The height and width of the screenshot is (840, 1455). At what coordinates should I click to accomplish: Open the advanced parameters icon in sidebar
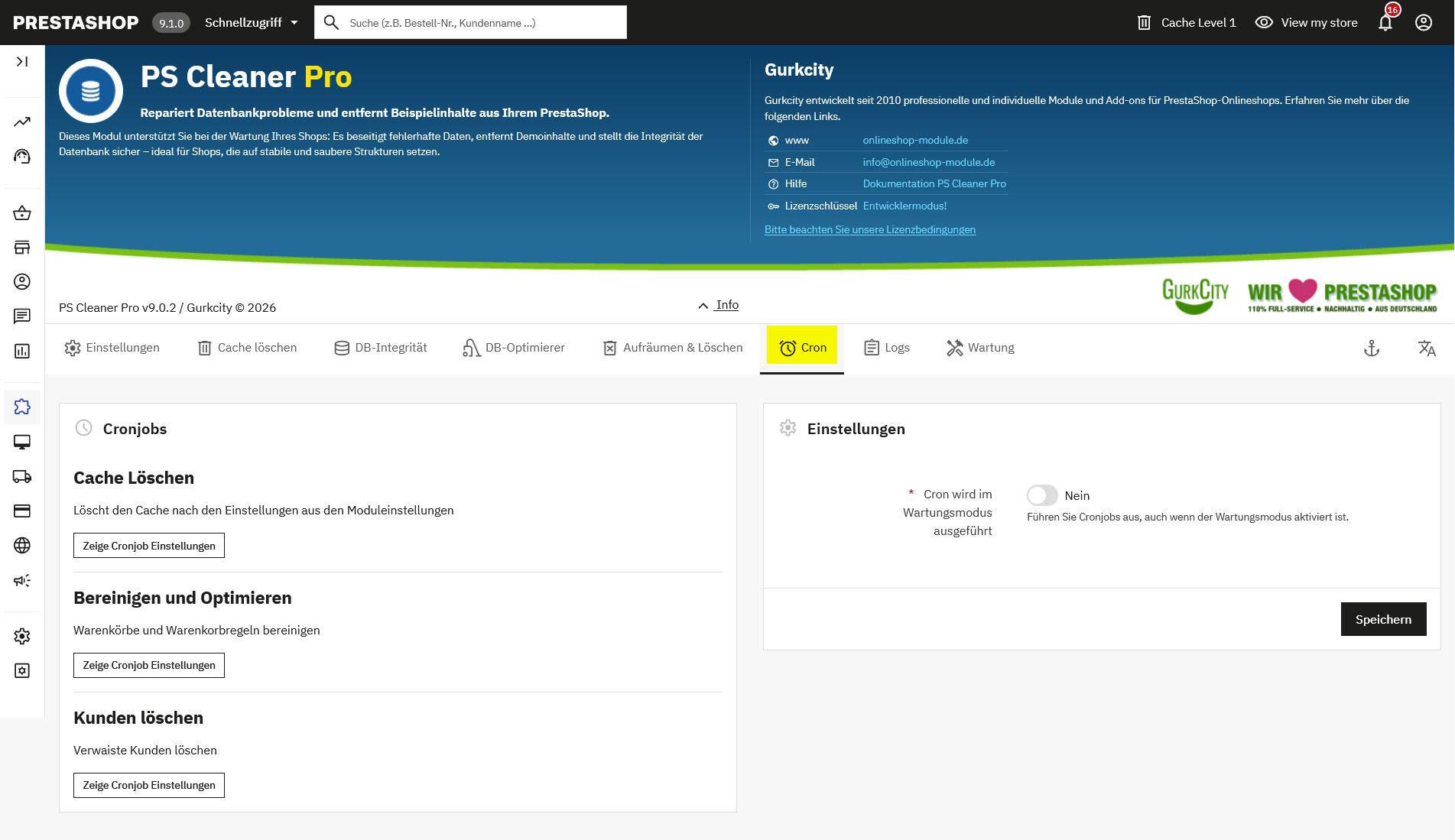coord(22,670)
